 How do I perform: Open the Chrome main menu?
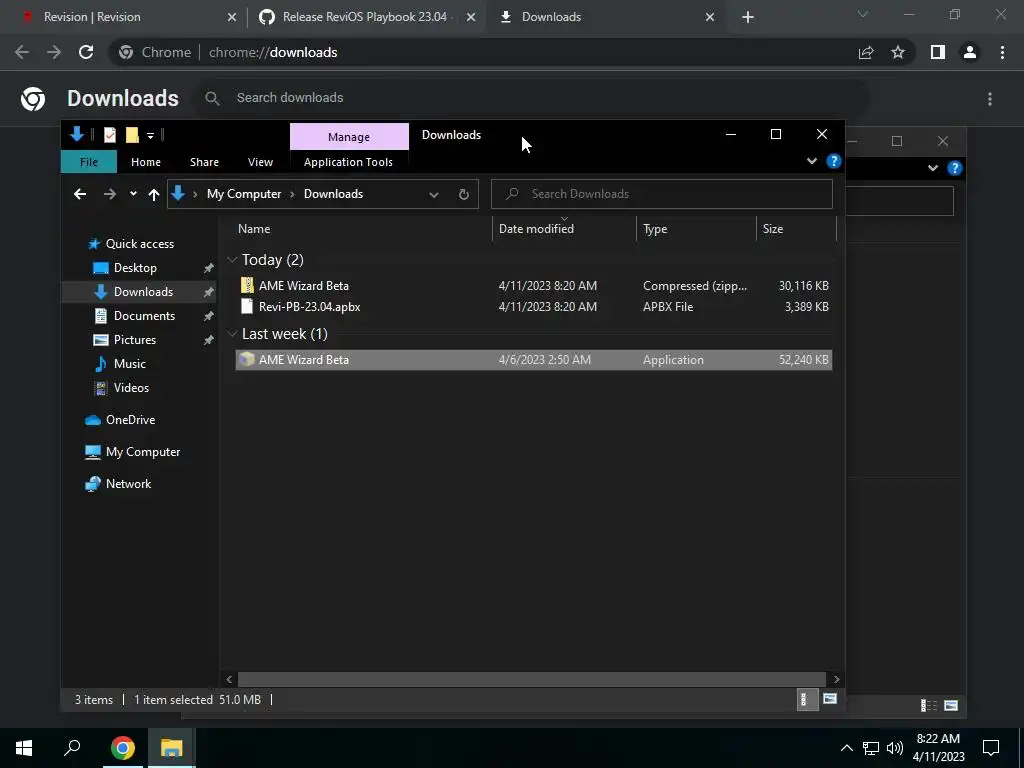pyautogui.click(x=1002, y=52)
